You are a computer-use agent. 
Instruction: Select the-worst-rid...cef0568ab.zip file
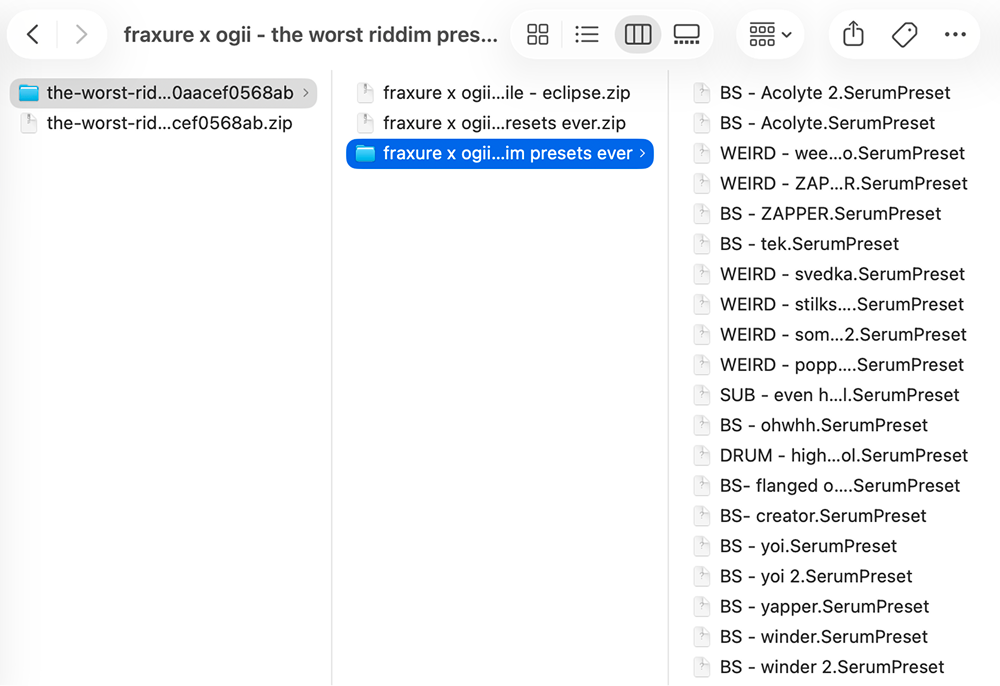pos(163,123)
